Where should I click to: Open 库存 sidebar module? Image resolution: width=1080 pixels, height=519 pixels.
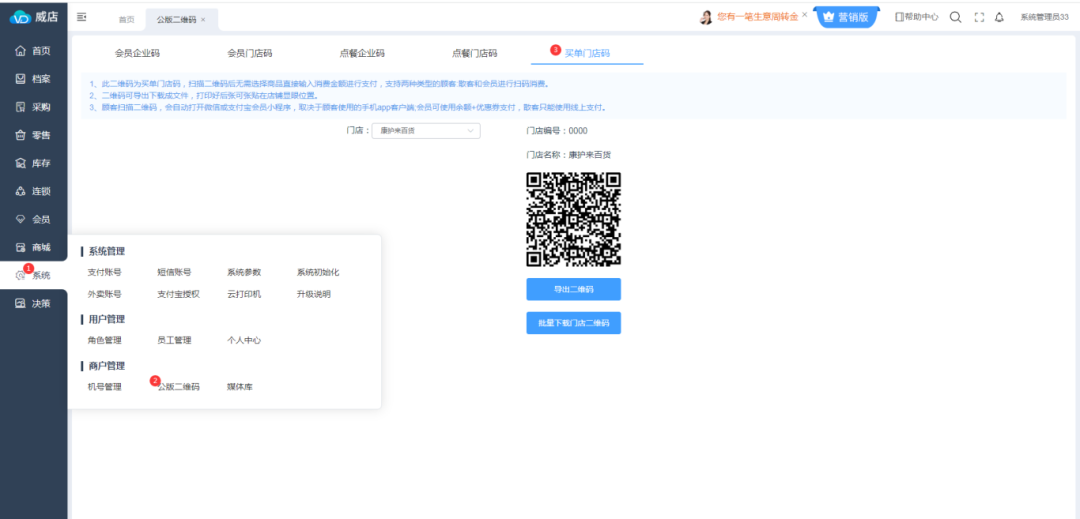33,163
